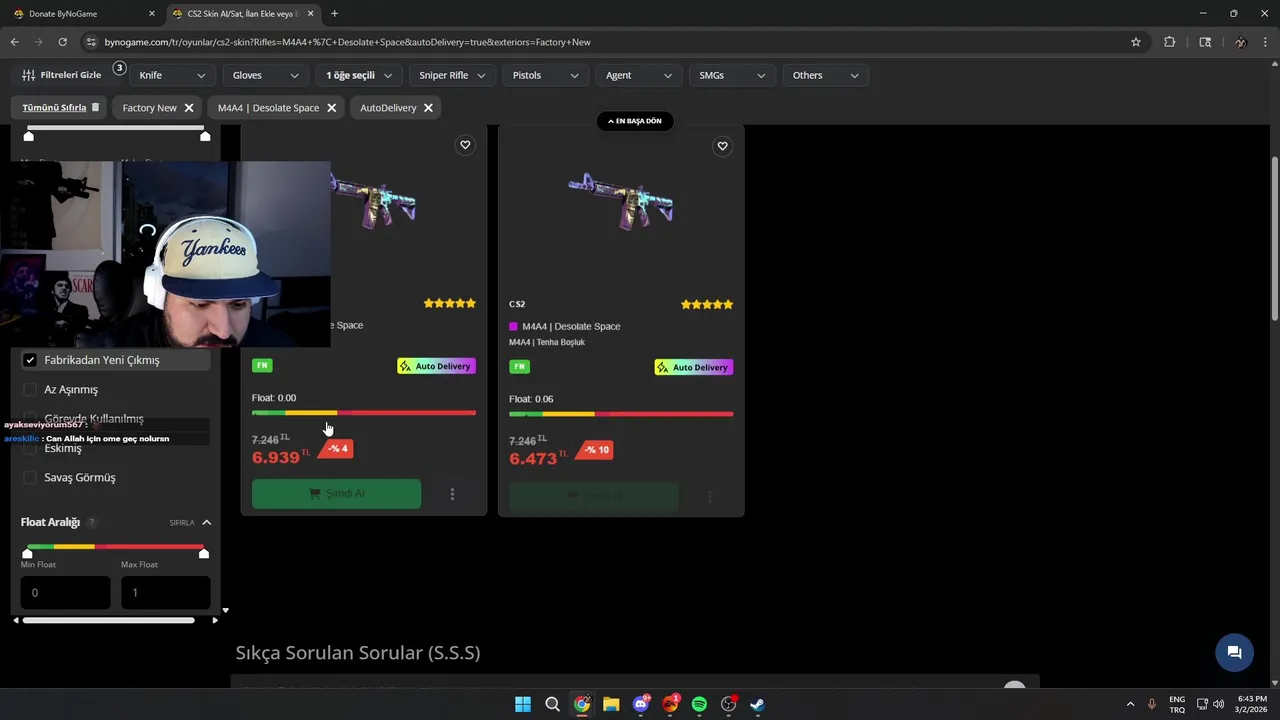Open a new browser tab

(x=334, y=14)
